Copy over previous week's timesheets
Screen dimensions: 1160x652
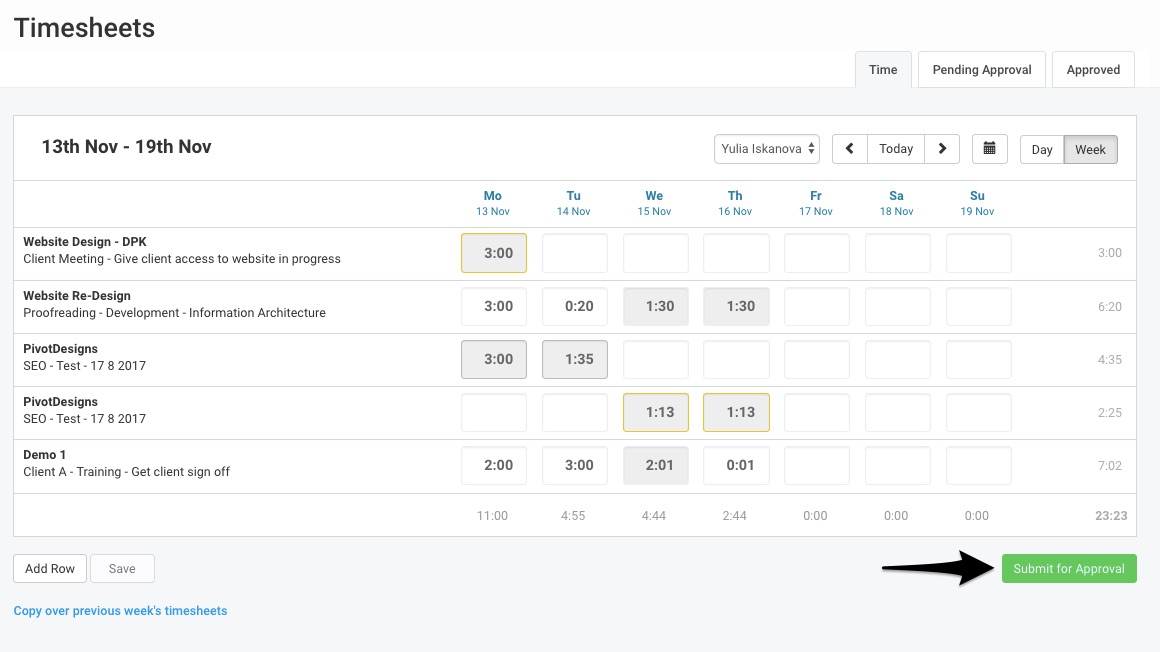[x=120, y=609]
